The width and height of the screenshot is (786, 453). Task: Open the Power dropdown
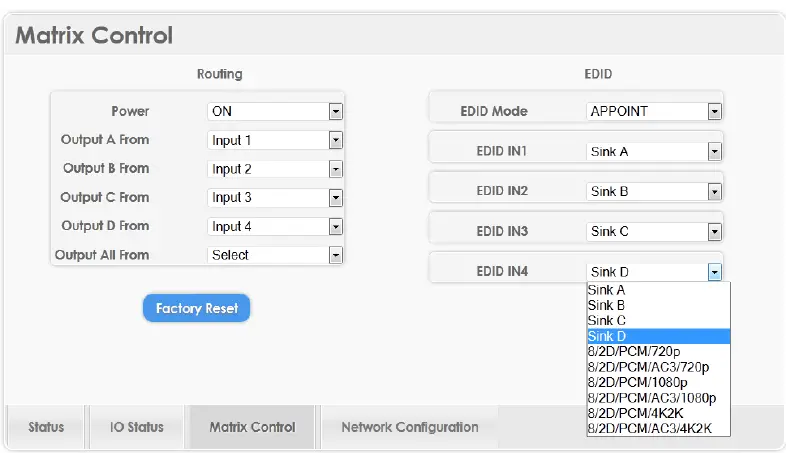pyautogui.click(x=275, y=111)
